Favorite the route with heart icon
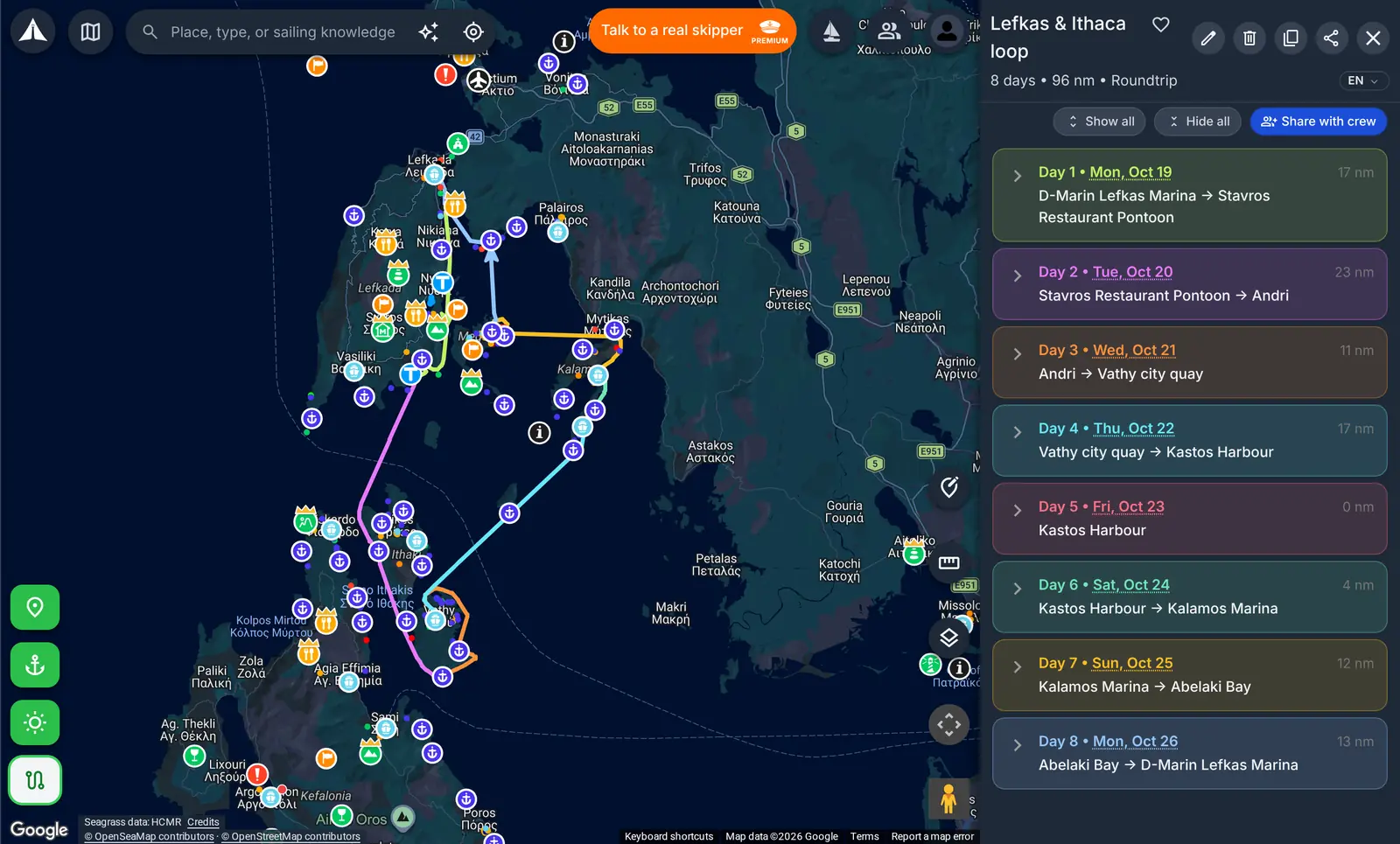Screen dimensions: 1400x844 click(1160, 24)
